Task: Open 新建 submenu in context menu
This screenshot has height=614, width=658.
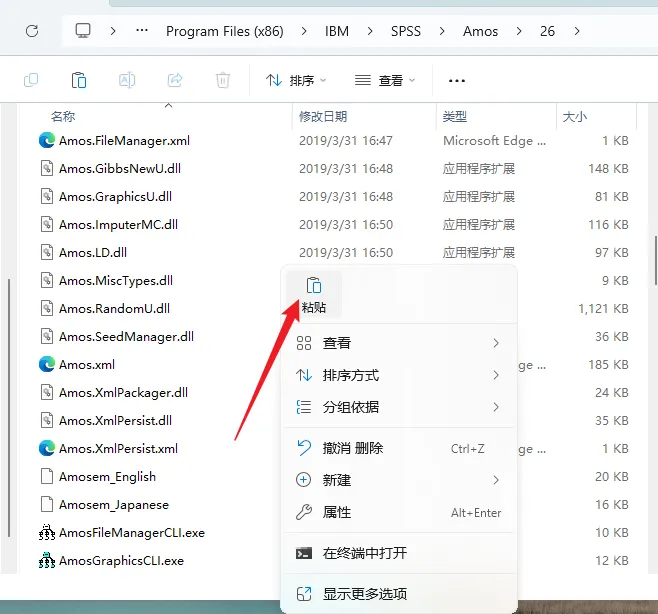Action: [399, 480]
